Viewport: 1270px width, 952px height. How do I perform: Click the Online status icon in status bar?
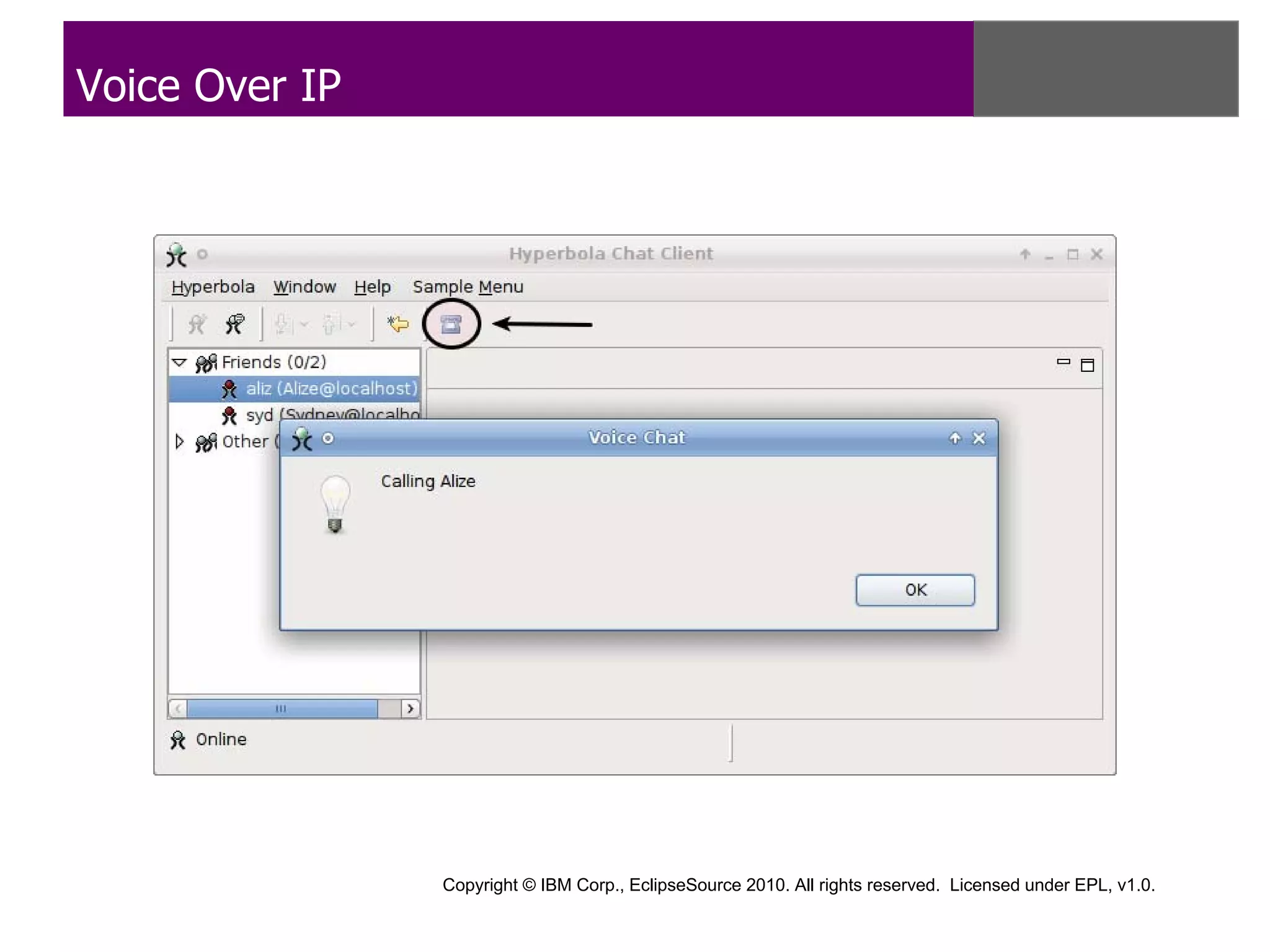[177, 739]
